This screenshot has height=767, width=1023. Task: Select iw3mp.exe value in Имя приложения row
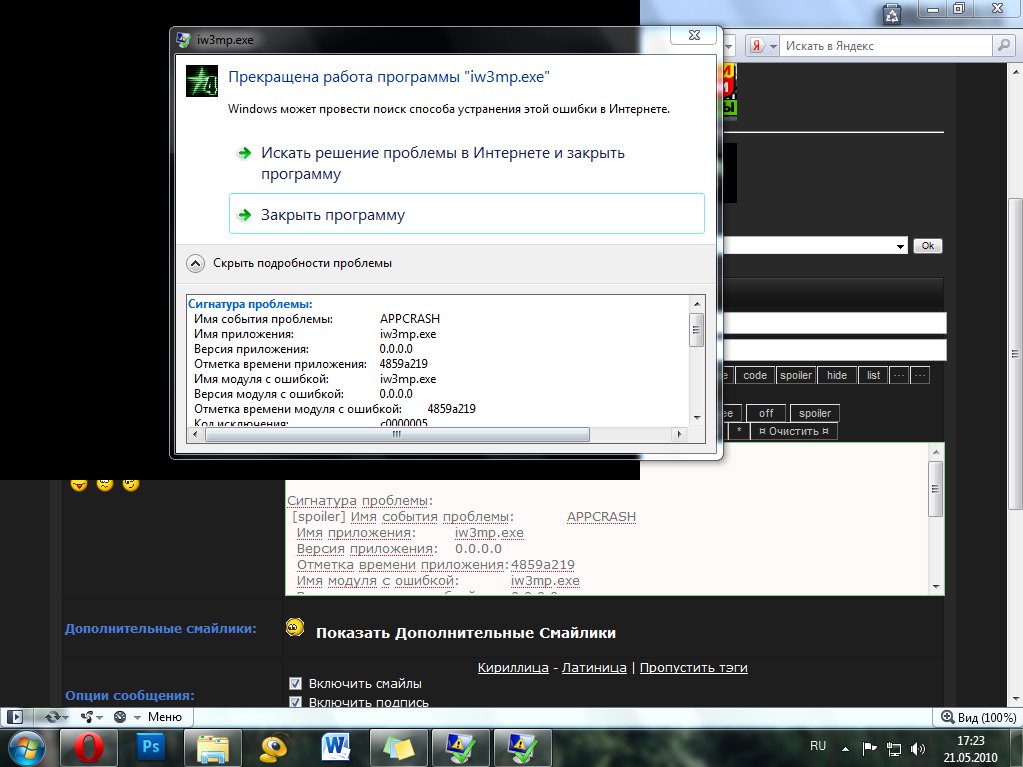pyautogui.click(x=408, y=334)
